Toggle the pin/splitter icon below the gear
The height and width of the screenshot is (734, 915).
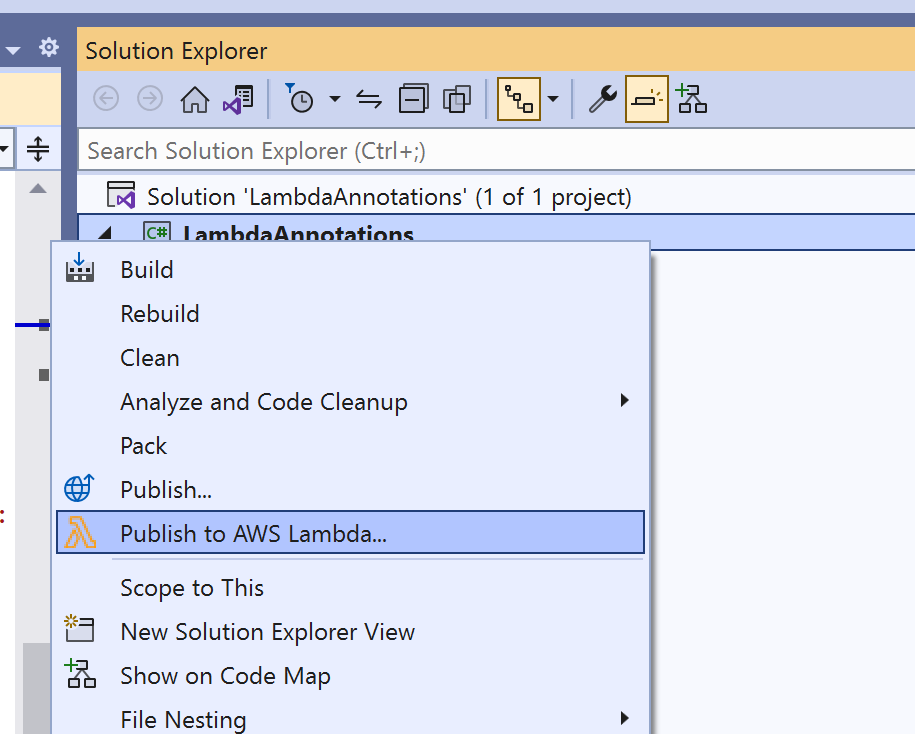coord(37,148)
